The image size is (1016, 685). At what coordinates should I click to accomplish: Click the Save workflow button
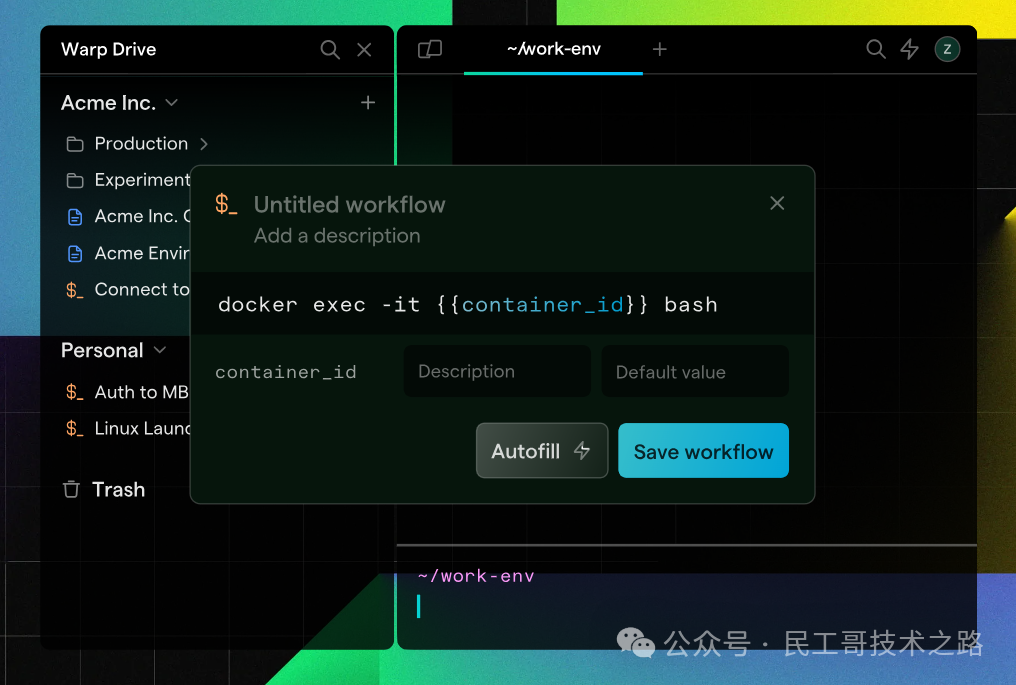pos(703,450)
